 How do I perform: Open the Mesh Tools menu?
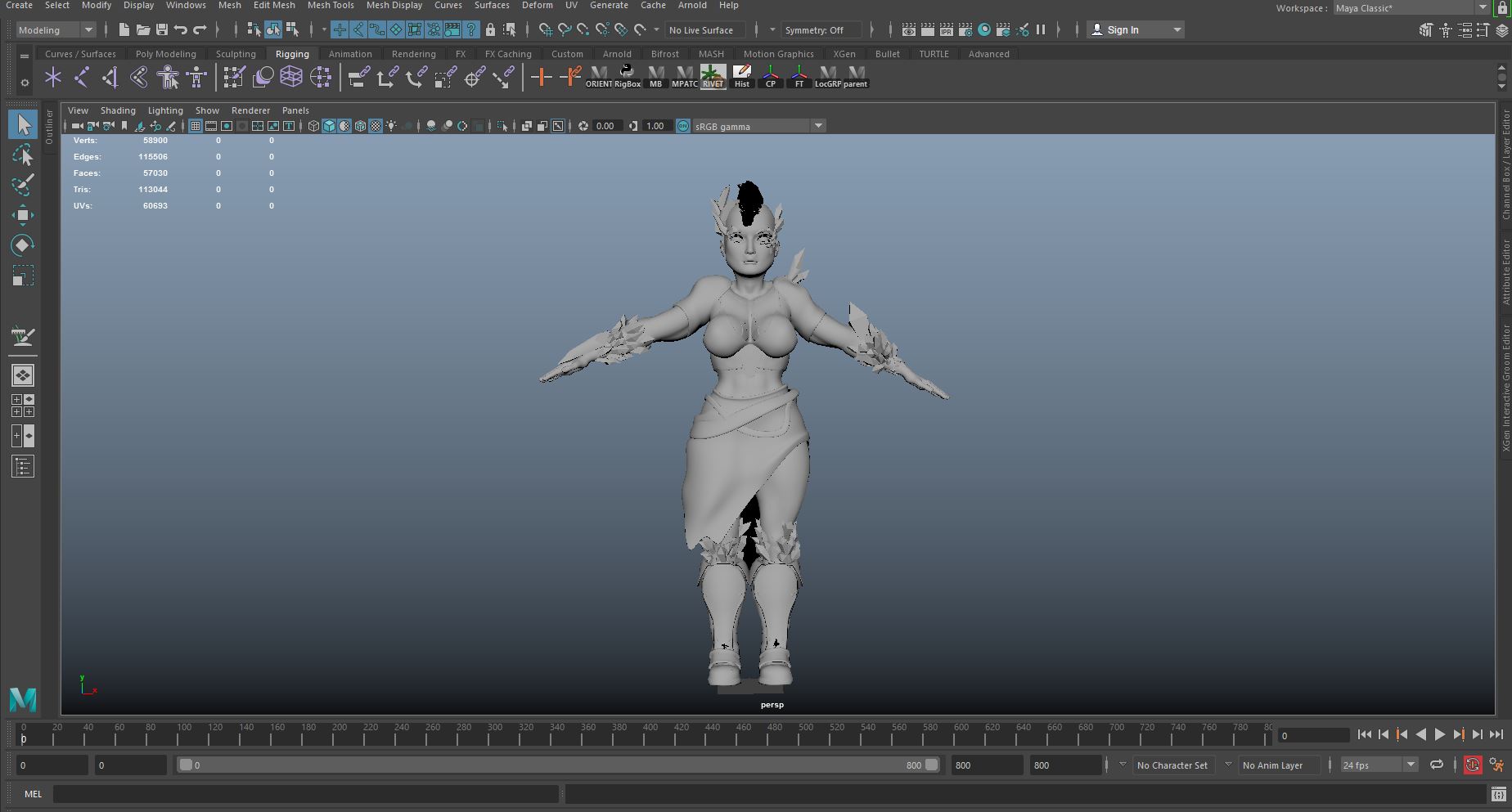[331, 5]
